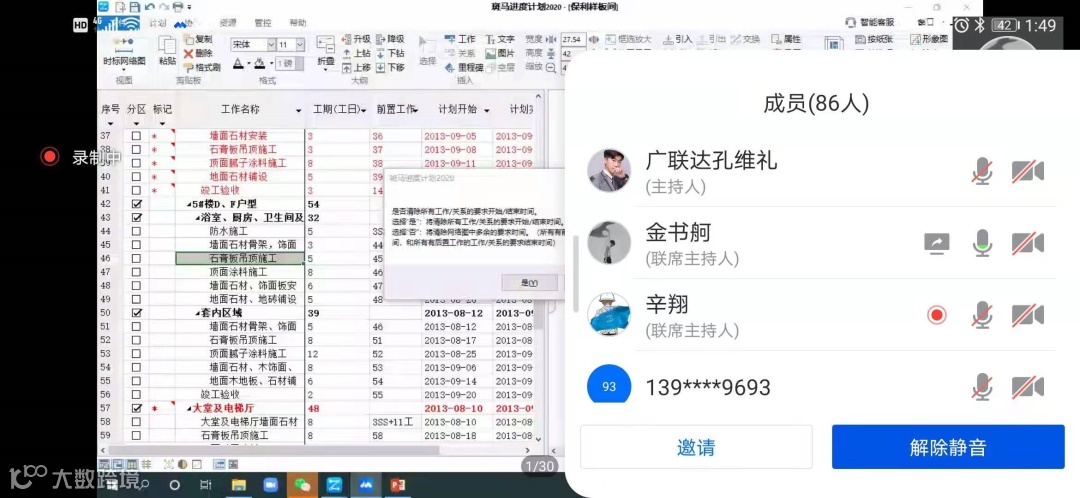Click 金书舸's screen share icon

click(937, 242)
